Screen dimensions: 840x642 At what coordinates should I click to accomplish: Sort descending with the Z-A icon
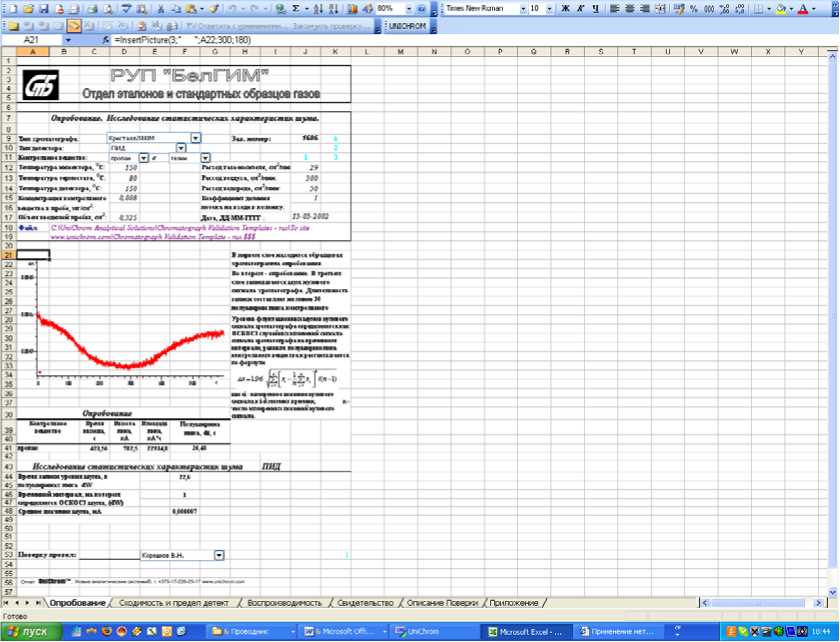pyautogui.click(x=333, y=9)
